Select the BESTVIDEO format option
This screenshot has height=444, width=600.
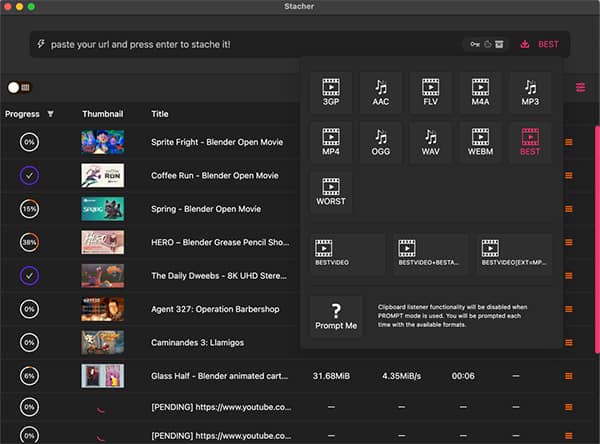click(x=347, y=254)
